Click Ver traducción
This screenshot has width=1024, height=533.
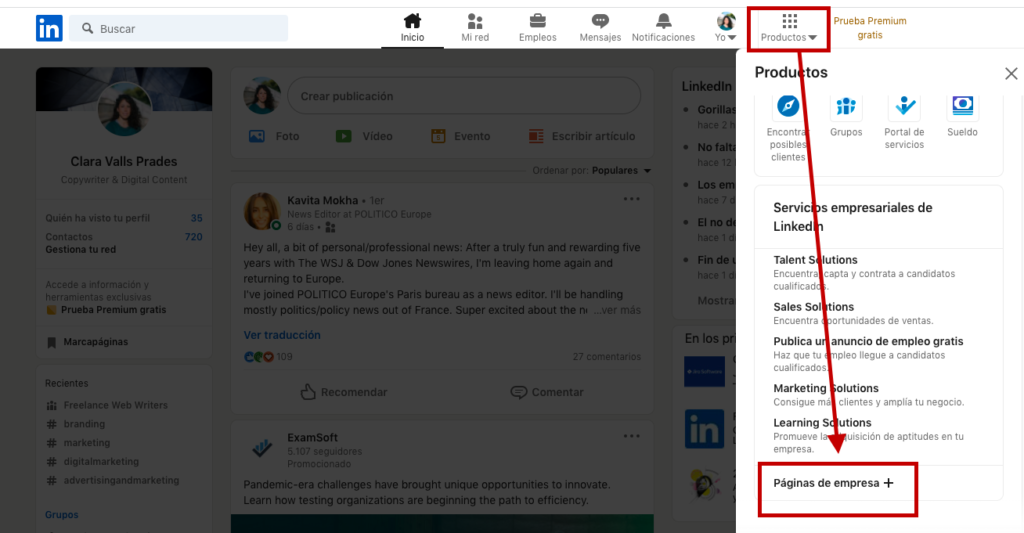point(282,335)
